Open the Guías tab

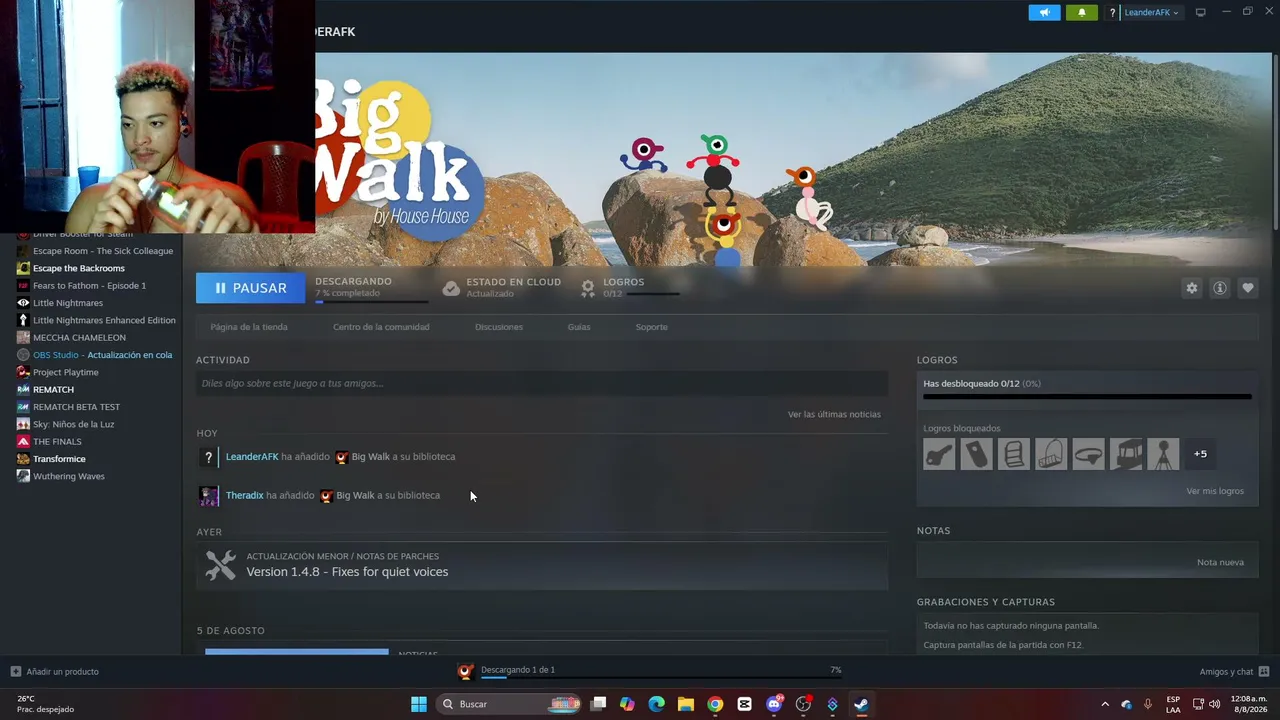579,327
